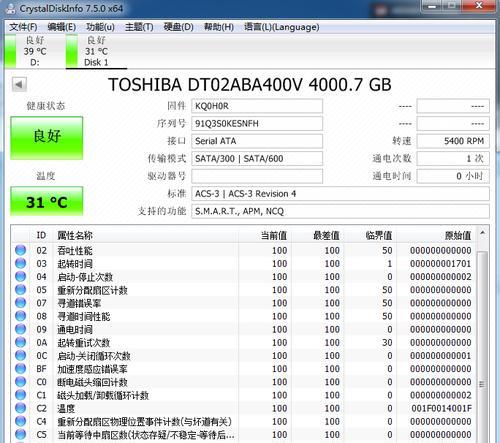Click the blue status icon for ID 08
Image resolution: width=500 pixels, height=443 pixels.
point(21,316)
